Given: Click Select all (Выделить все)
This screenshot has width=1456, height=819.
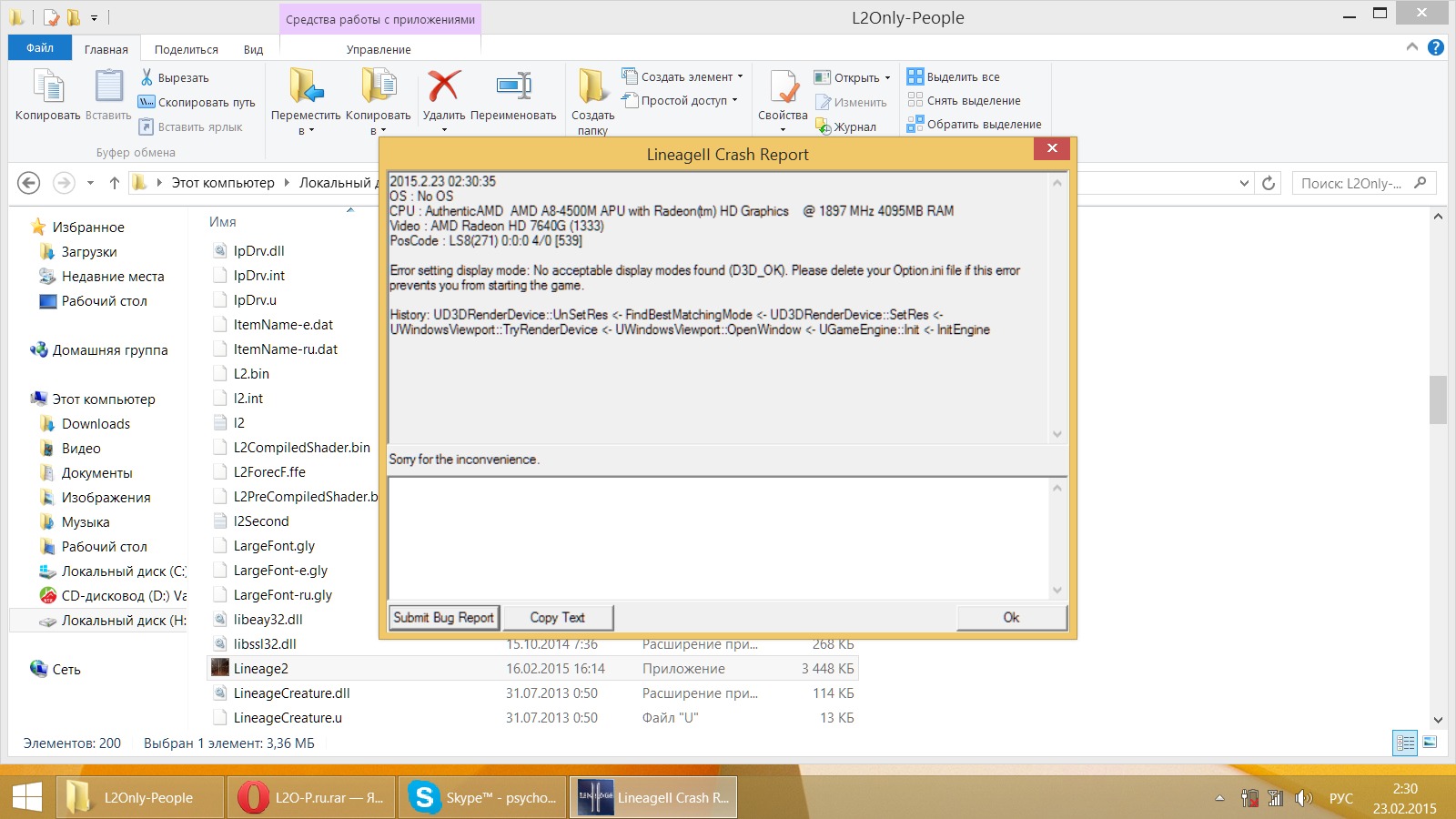Looking at the screenshot, I should 954,76.
